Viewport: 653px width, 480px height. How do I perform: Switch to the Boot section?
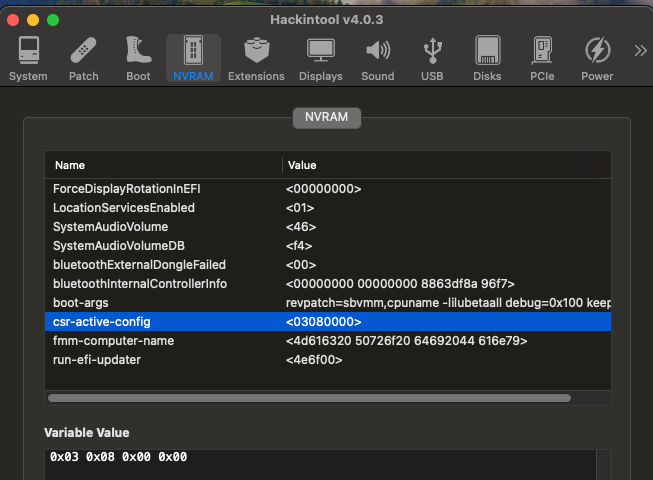pos(138,58)
